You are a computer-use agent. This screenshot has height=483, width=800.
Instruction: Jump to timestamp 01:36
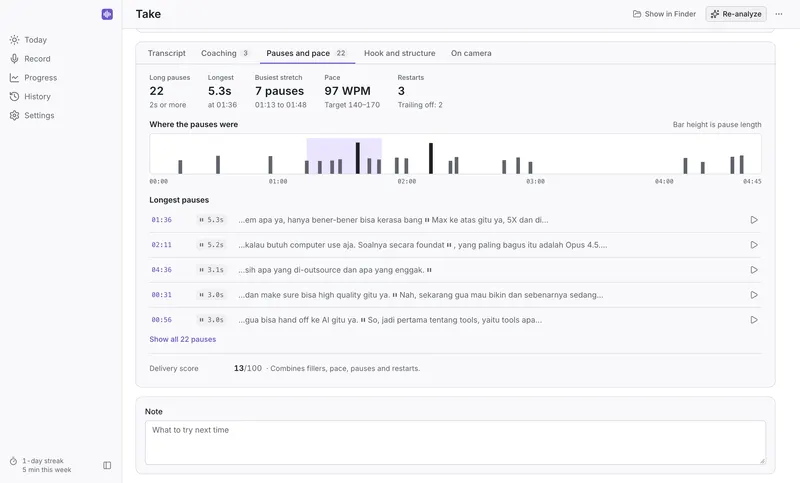161,220
